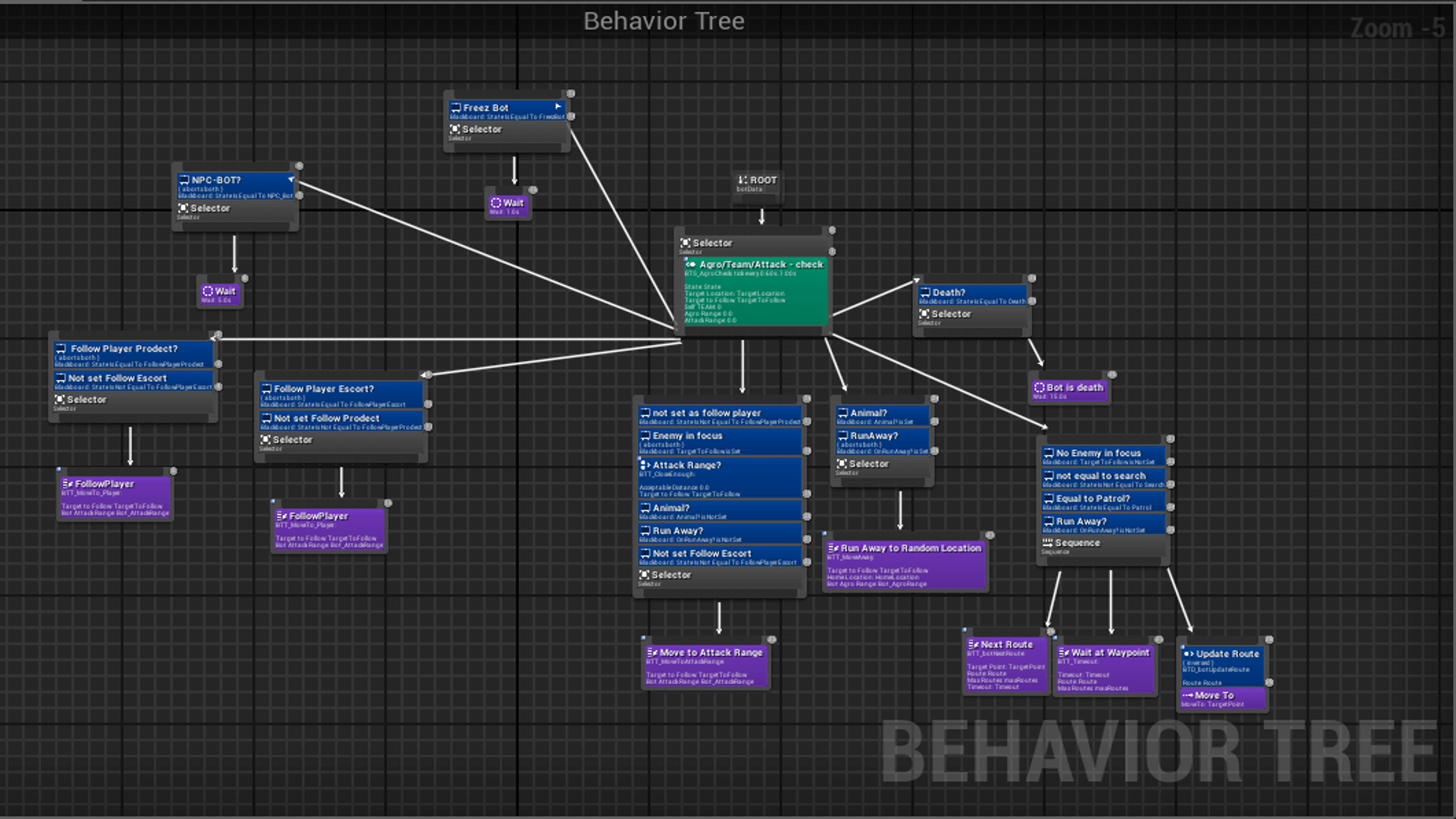Select the Wait 1.0s task node
This screenshot has width=1456, height=819.
(x=508, y=206)
